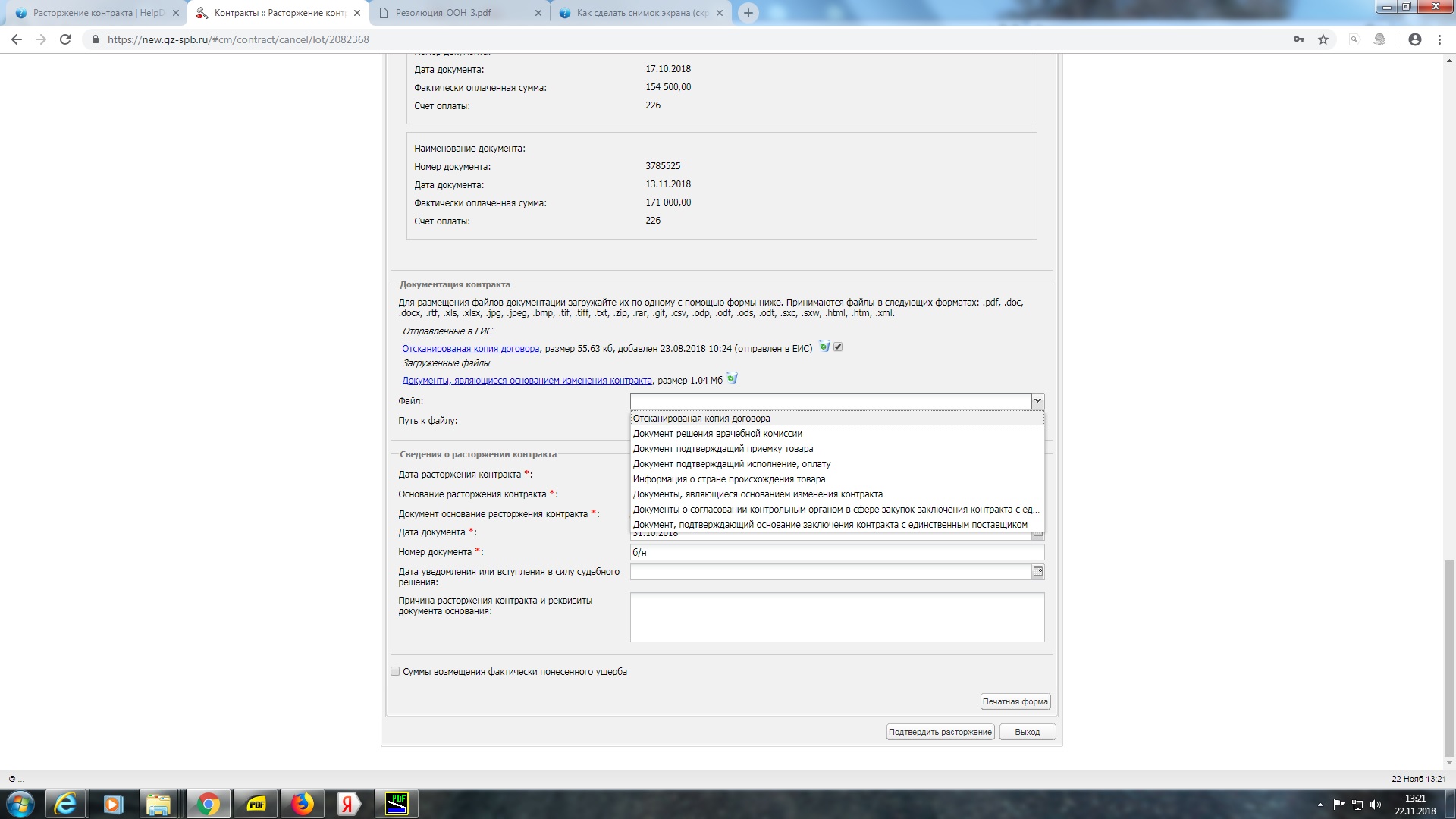The height and width of the screenshot is (819, 1456).
Task: Select Информация о стране происхождения товара
Action: tap(729, 479)
